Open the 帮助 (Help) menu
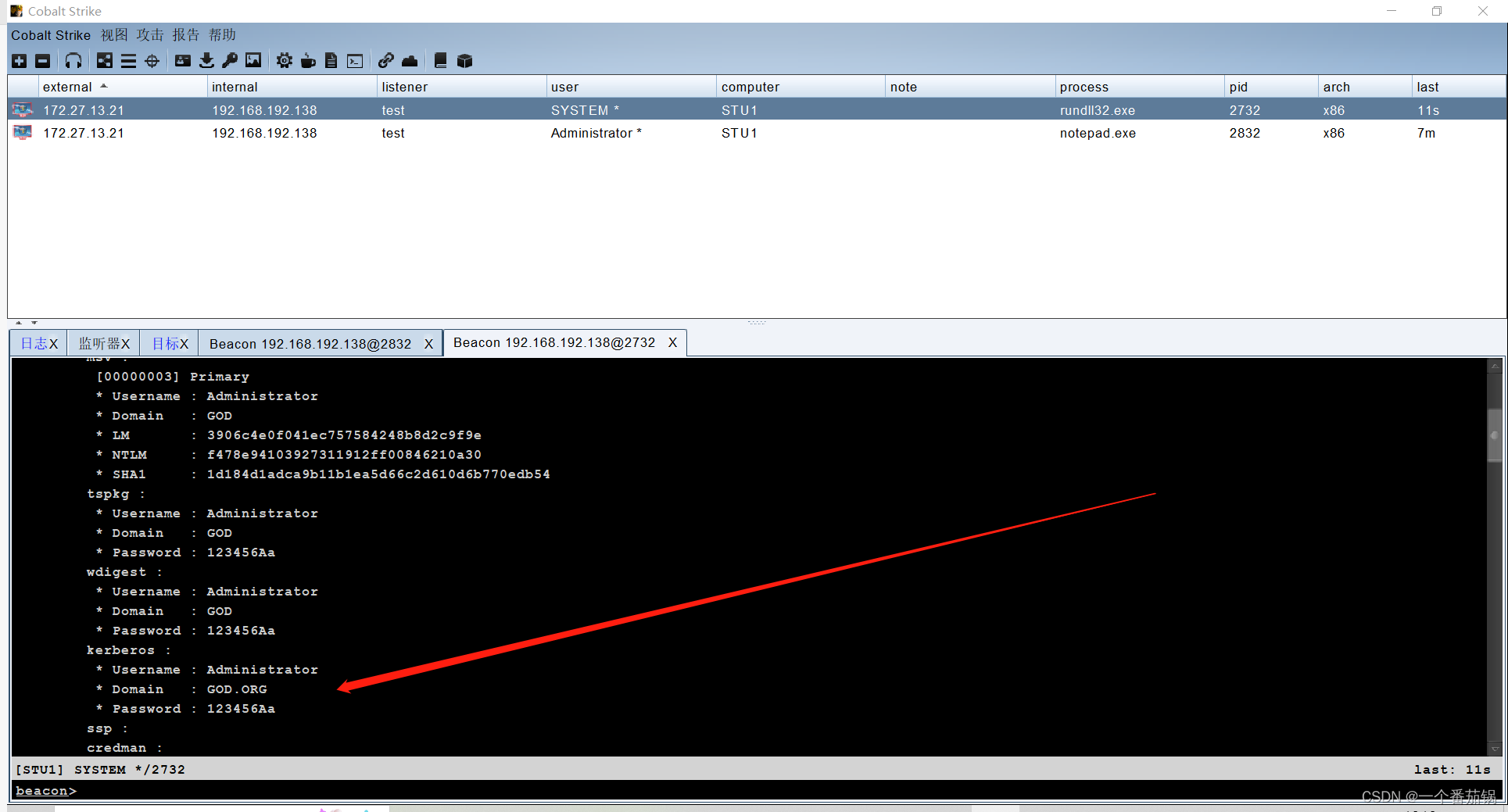The height and width of the screenshot is (812, 1508). coord(222,35)
